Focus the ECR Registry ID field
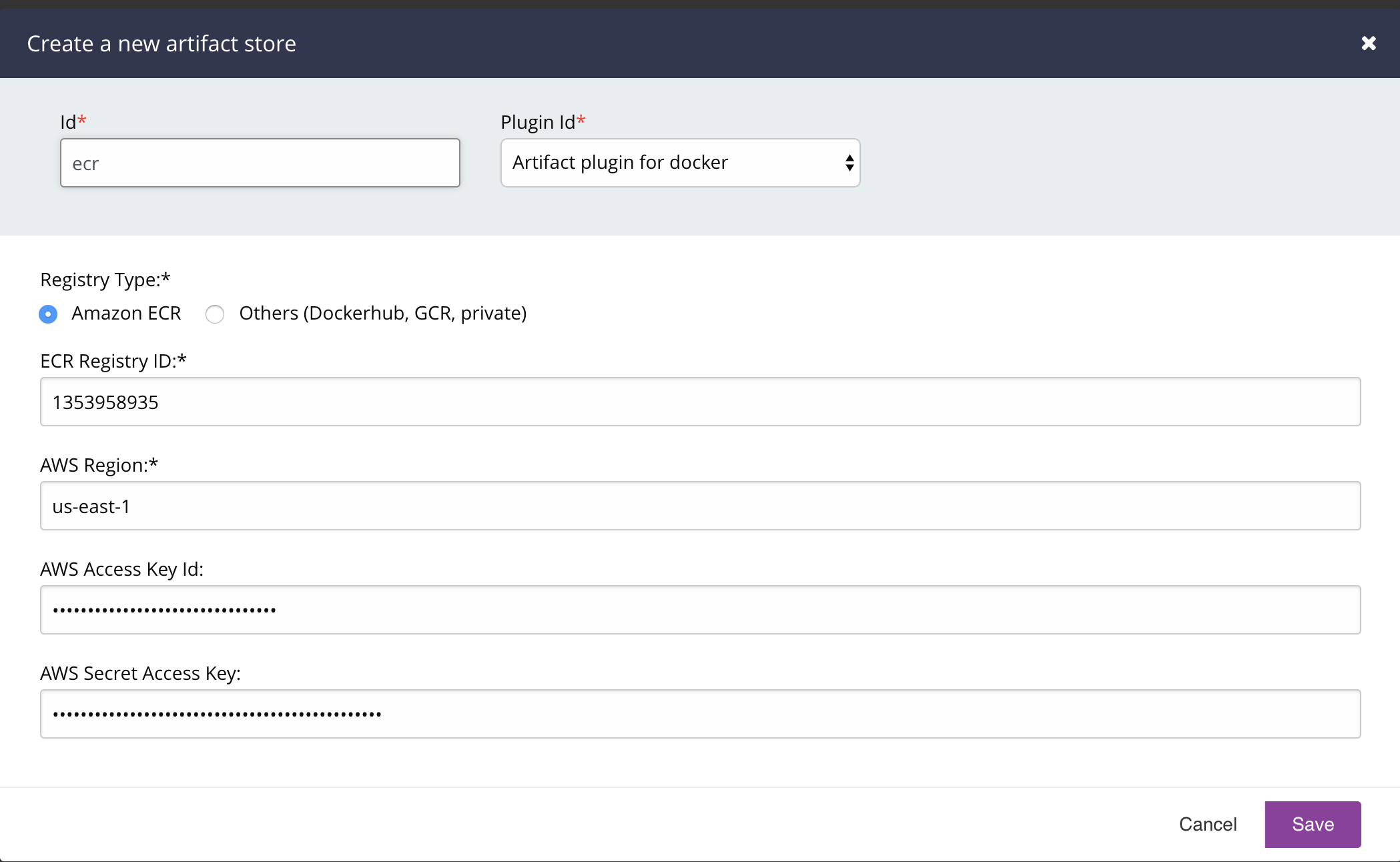This screenshot has height=862, width=1400. tap(700, 402)
